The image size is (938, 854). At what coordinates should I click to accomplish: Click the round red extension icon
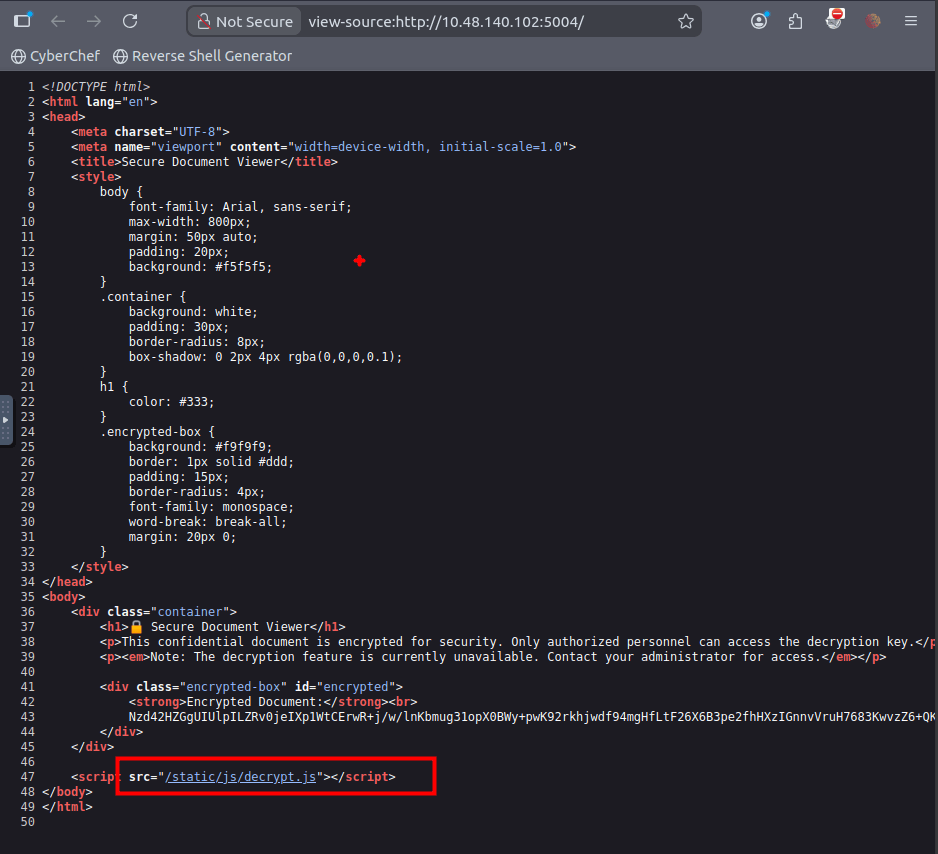(872, 21)
